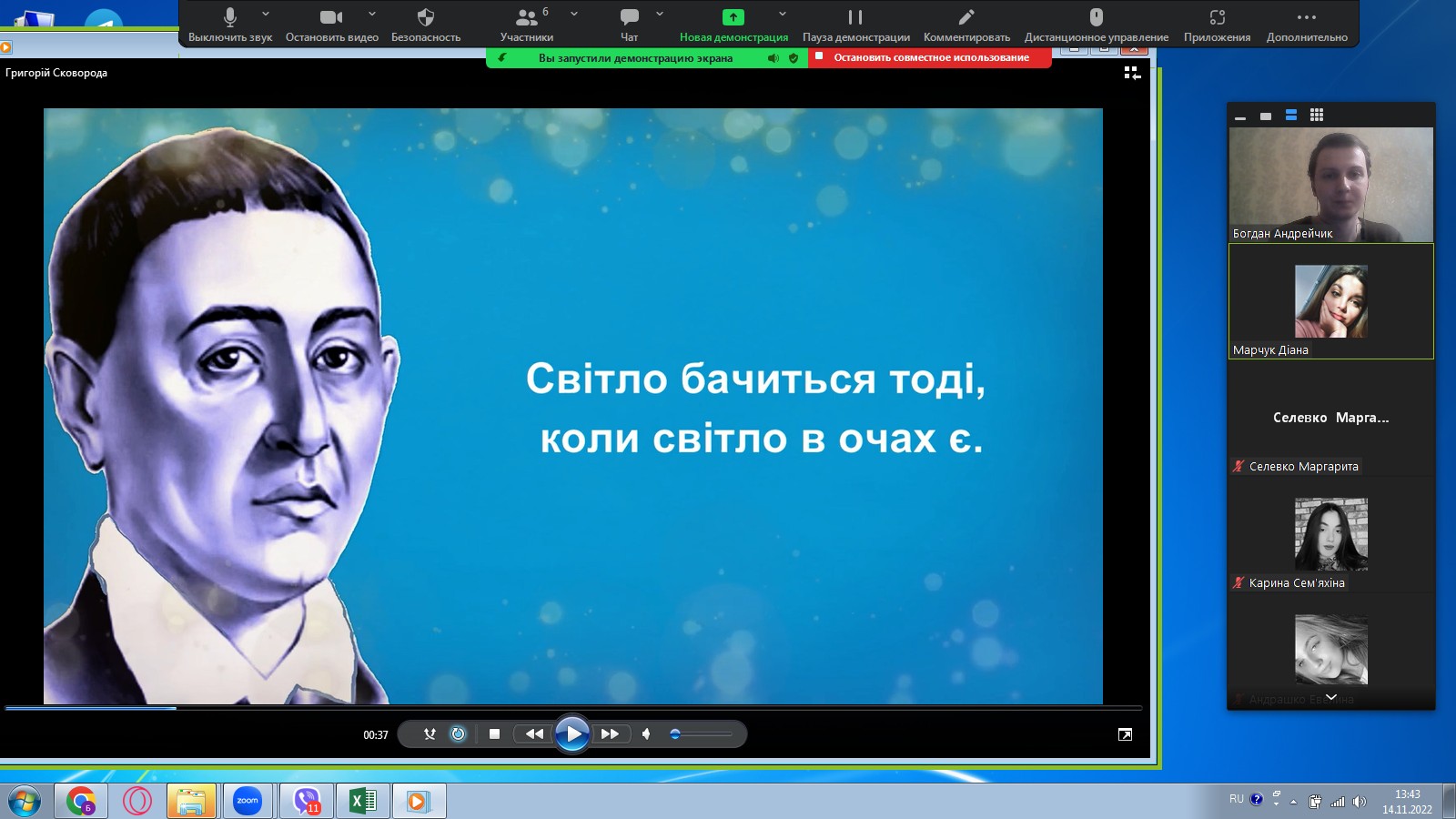Enter full screen mode in media player
Screen dimensions: 1456x819
pyautogui.click(x=1125, y=734)
